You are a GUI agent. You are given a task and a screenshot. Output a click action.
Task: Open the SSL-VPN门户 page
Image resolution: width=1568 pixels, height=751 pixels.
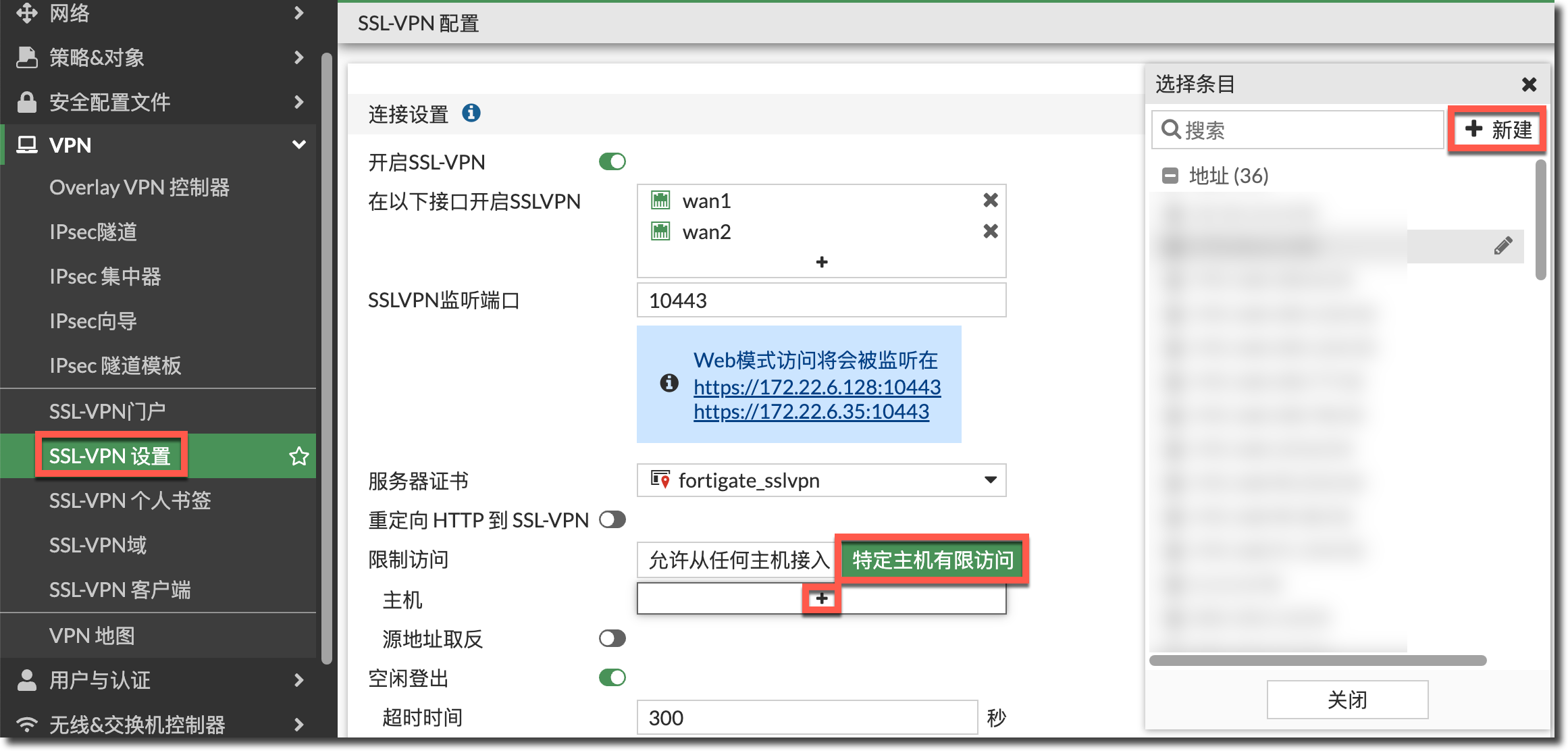pyautogui.click(x=107, y=411)
